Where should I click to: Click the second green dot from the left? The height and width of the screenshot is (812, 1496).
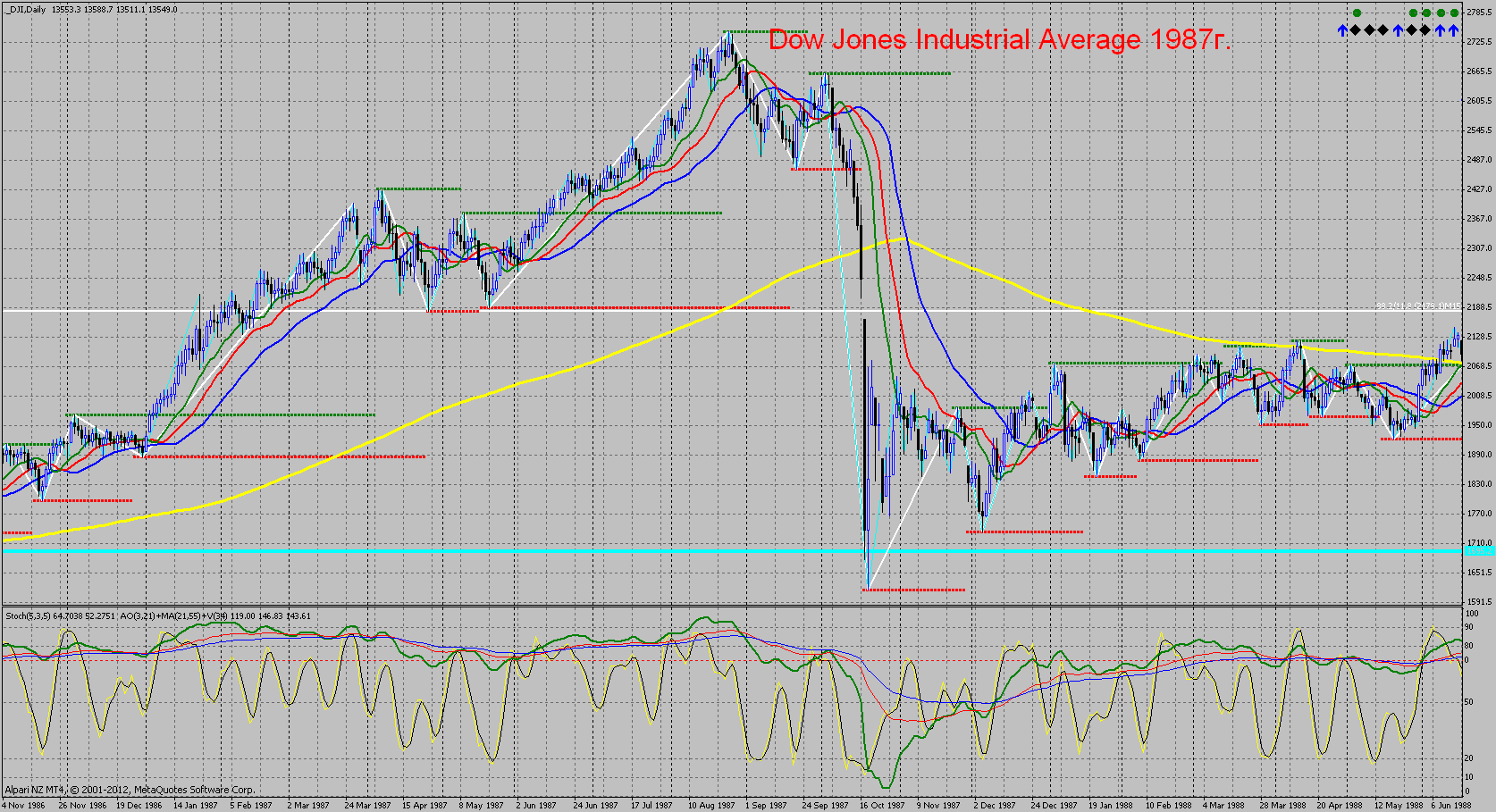[1413, 13]
